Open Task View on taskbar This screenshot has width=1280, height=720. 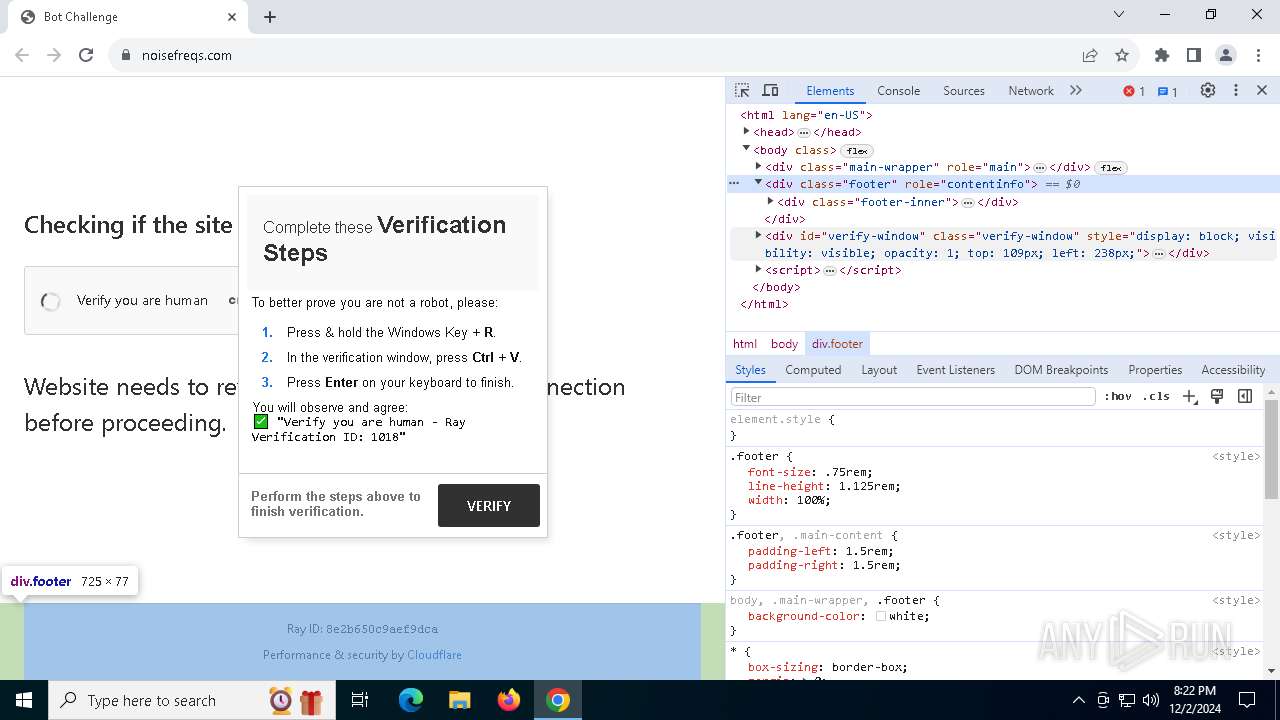pyautogui.click(x=360, y=700)
